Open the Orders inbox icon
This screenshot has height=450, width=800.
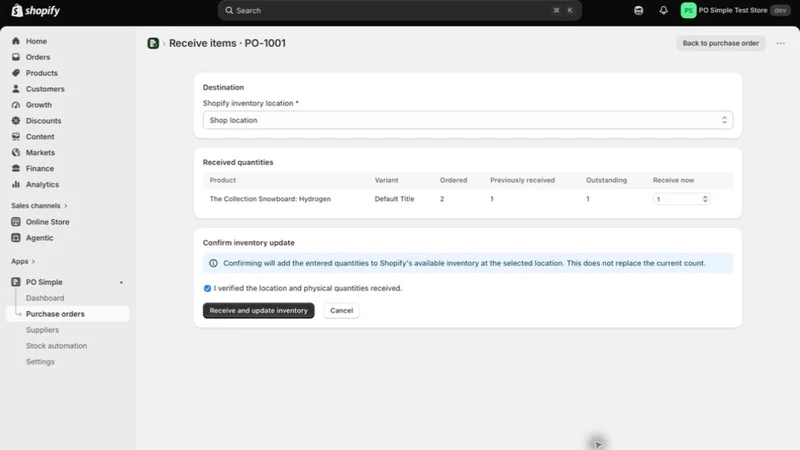(16, 57)
